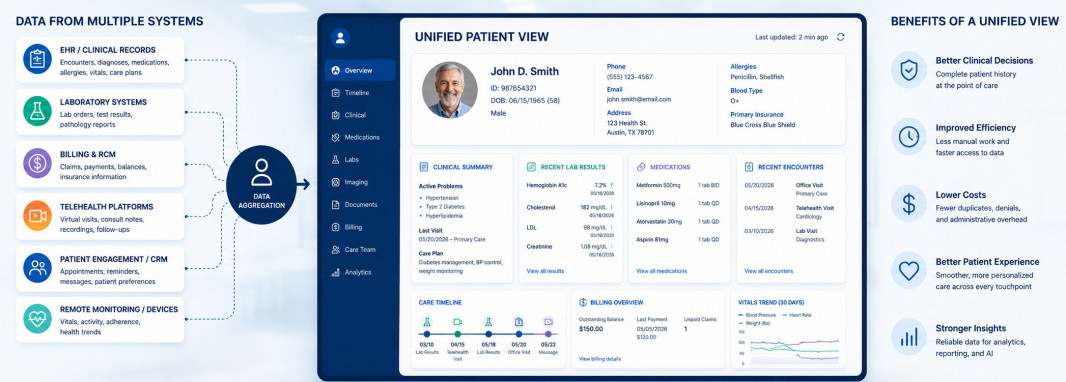Click View all medications link

point(661,271)
